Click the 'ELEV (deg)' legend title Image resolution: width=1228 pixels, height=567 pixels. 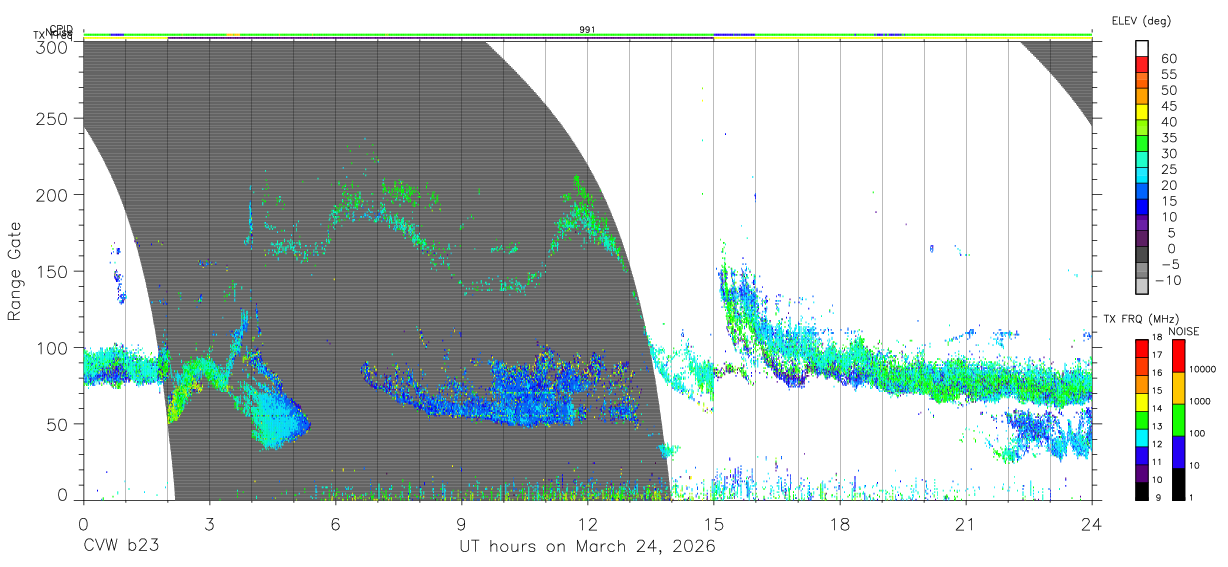pos(1141,20)
